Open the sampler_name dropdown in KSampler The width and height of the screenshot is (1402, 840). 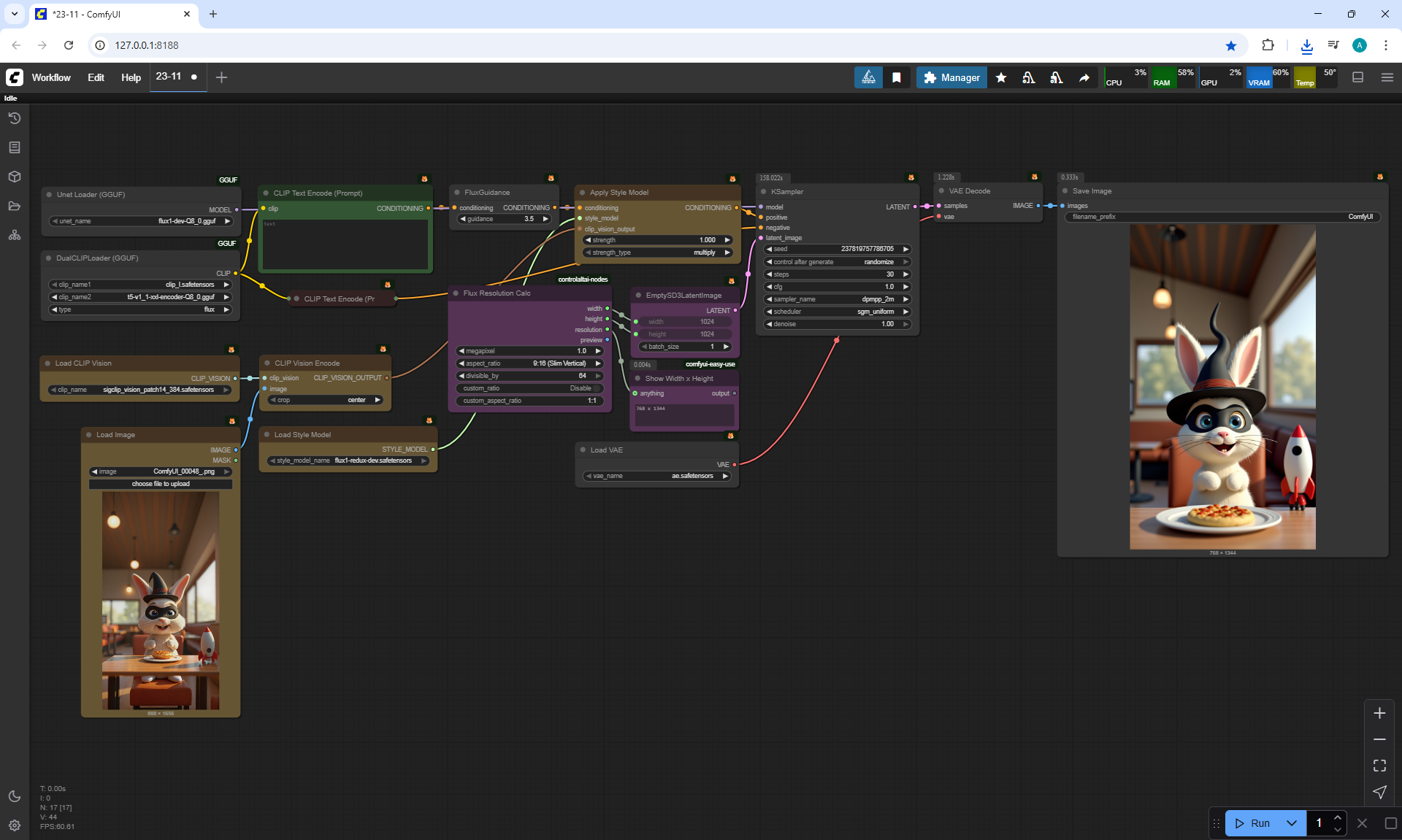tap(837, 299)
